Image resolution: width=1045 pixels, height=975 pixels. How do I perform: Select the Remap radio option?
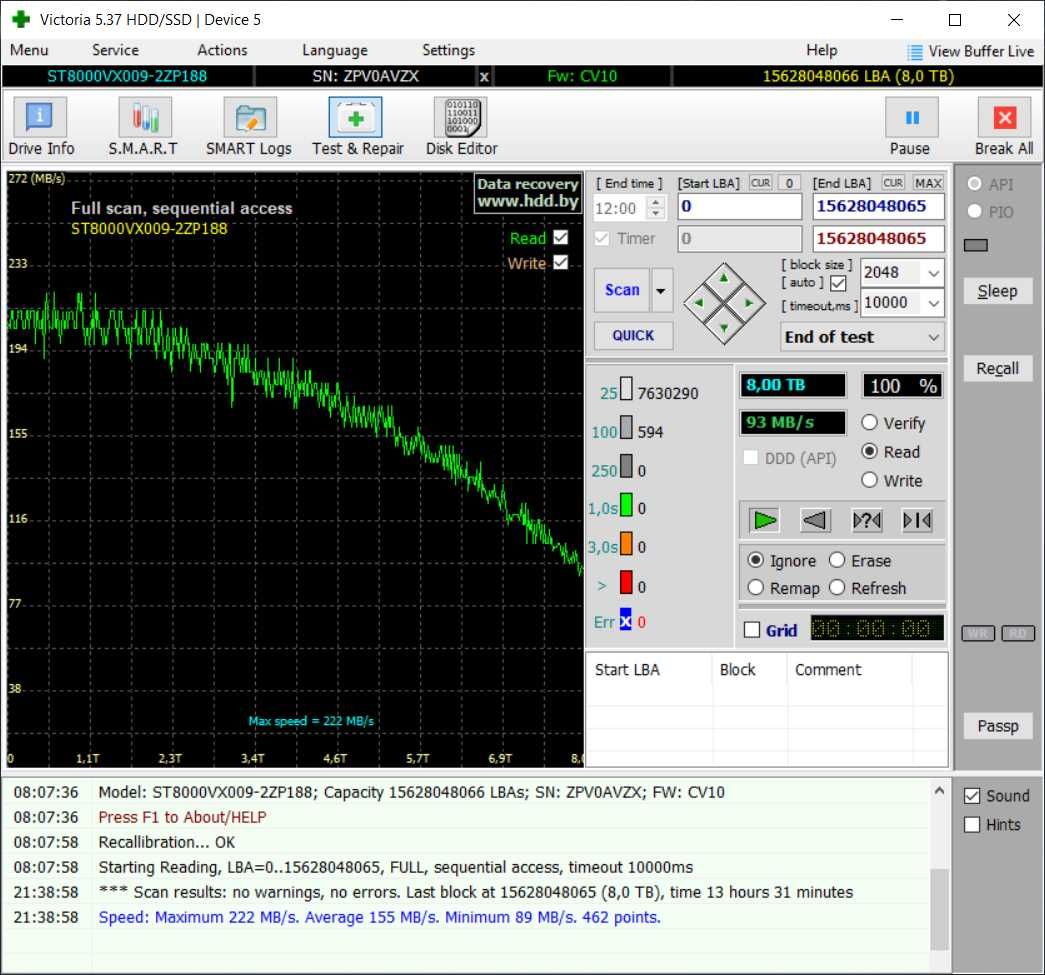pos(755,587)
